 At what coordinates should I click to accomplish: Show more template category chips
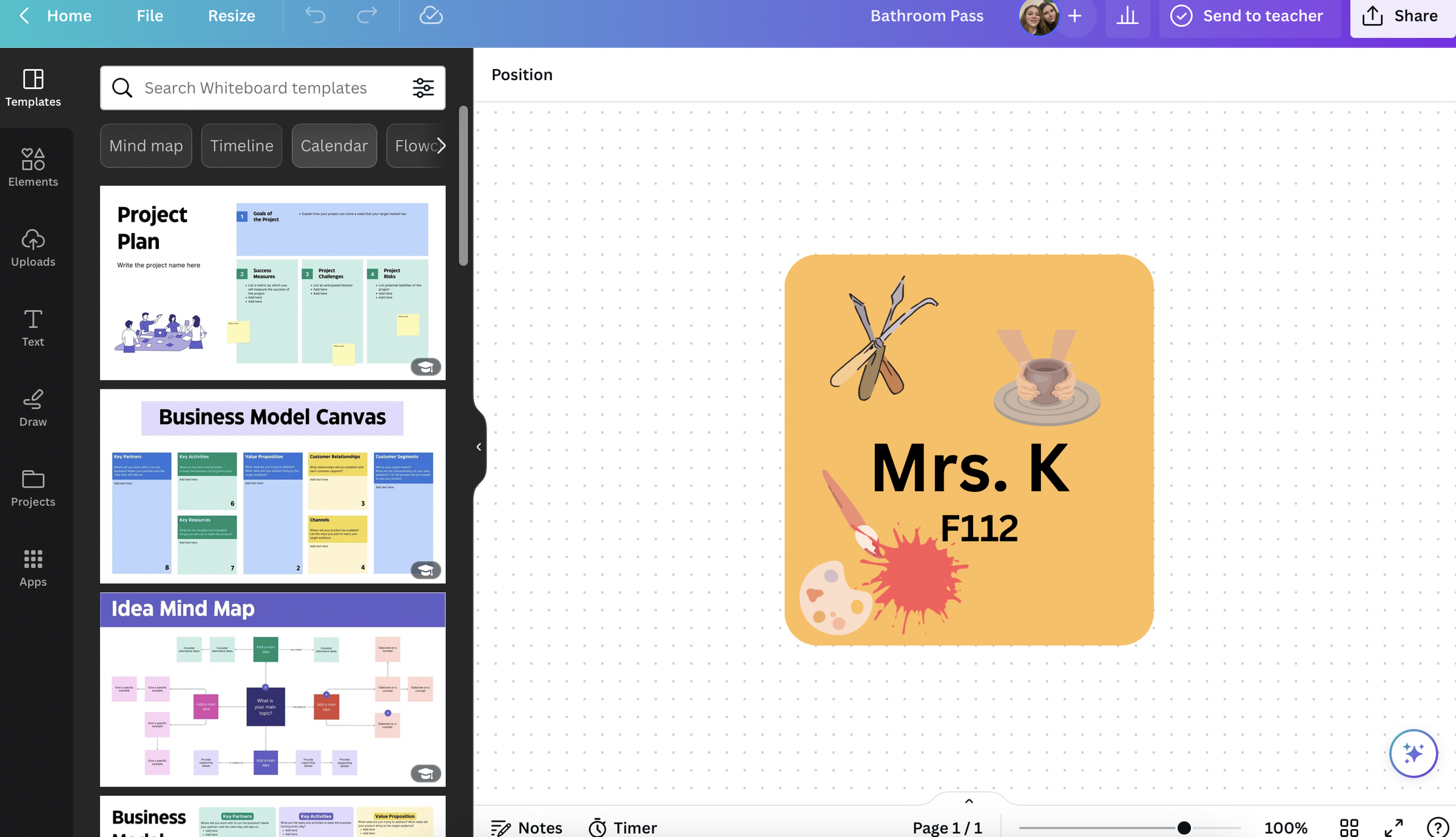tap(441, 146)
